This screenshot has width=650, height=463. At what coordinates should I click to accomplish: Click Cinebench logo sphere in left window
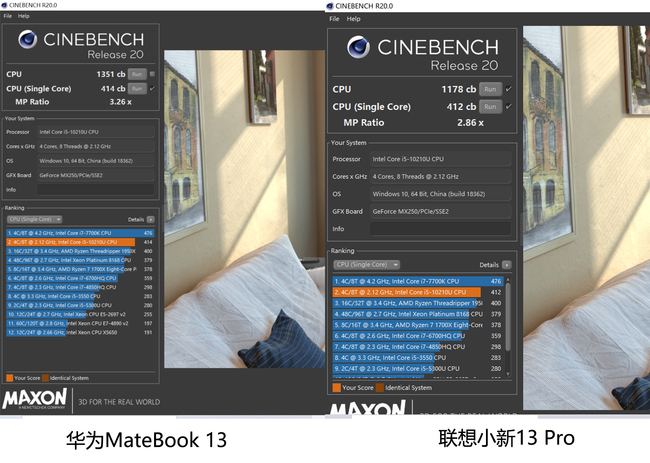coord(27,39)
